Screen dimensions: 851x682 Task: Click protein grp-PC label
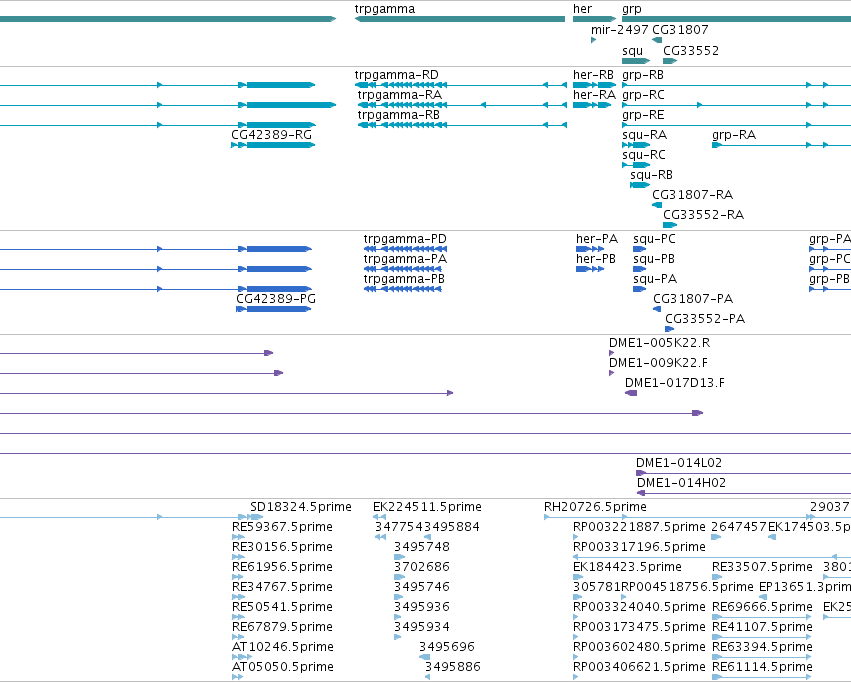[830, 259]
